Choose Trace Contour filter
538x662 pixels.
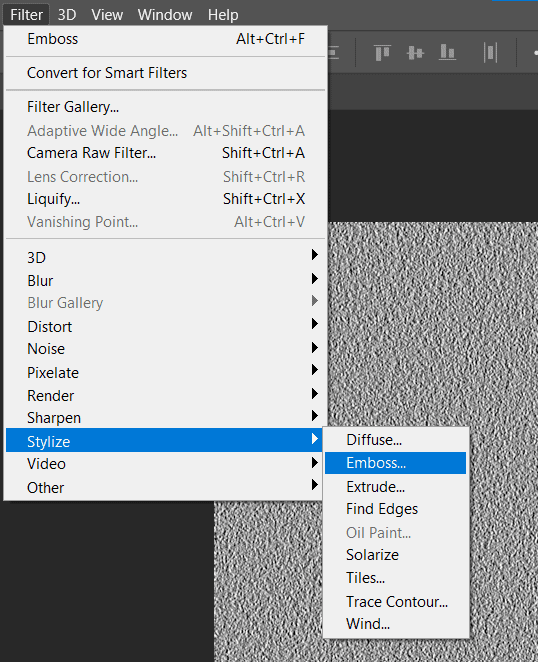click(x=395, y=602)
